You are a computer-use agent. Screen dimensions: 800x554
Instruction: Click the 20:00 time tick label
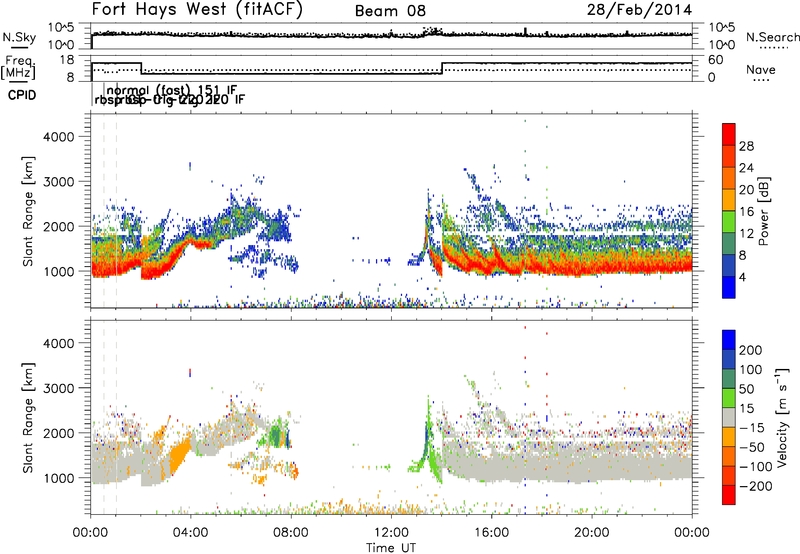tap(592, 533)
